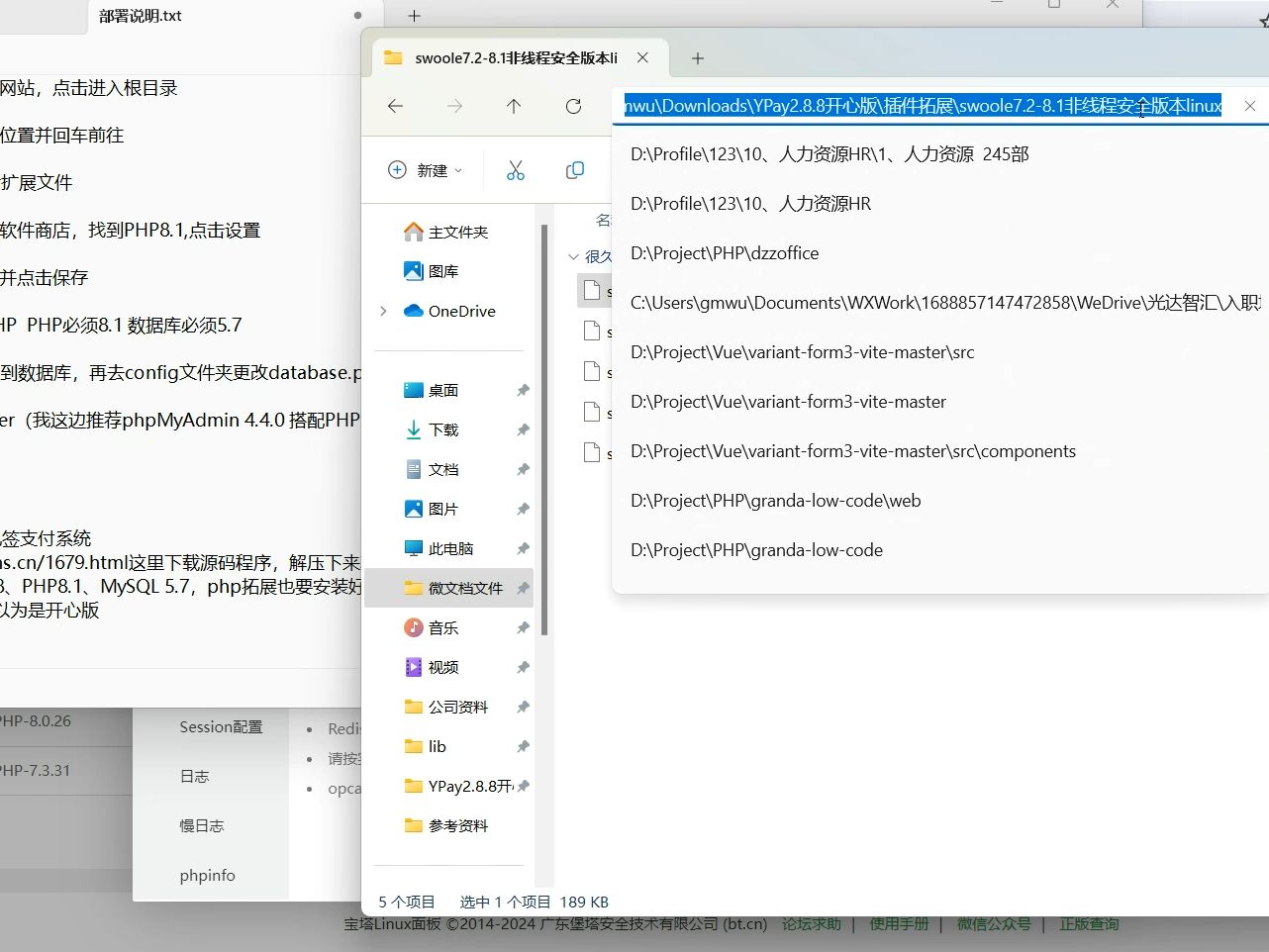Click the pin icon beside lib
The width and height of the screenshot is (1269, 952).
tap(523, 746)
